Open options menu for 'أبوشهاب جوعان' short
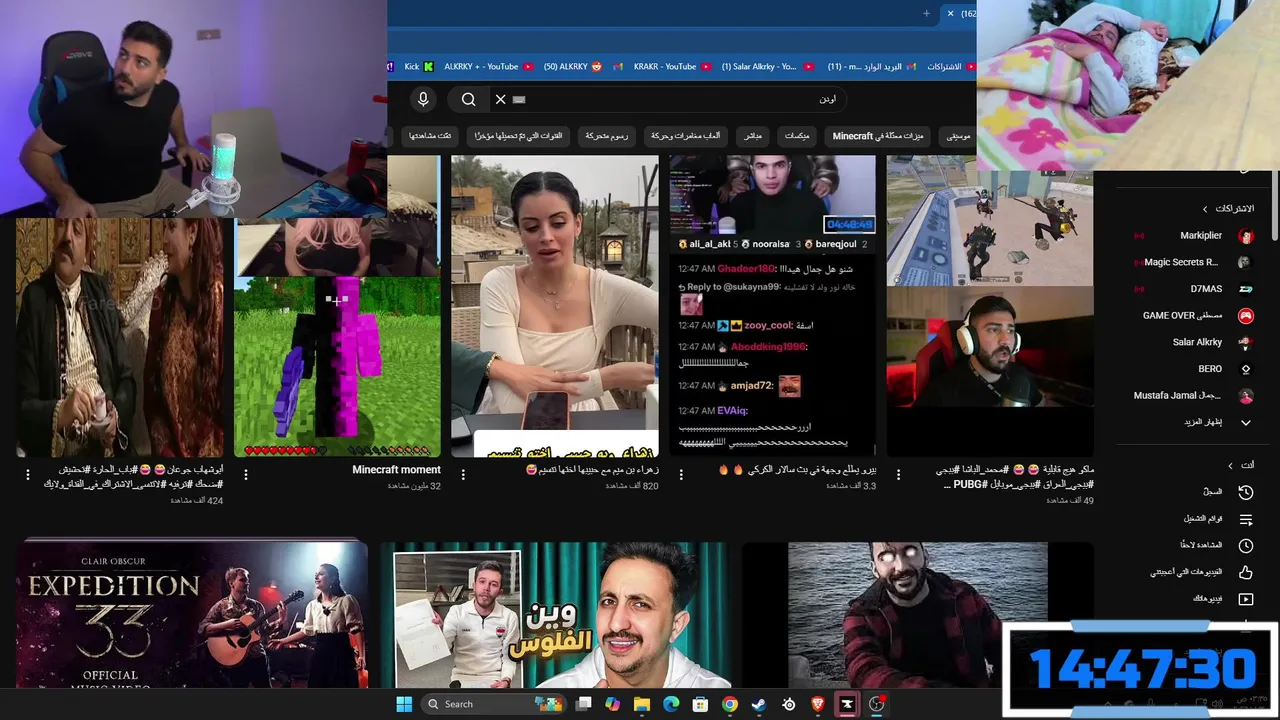 tap(27, 474)
